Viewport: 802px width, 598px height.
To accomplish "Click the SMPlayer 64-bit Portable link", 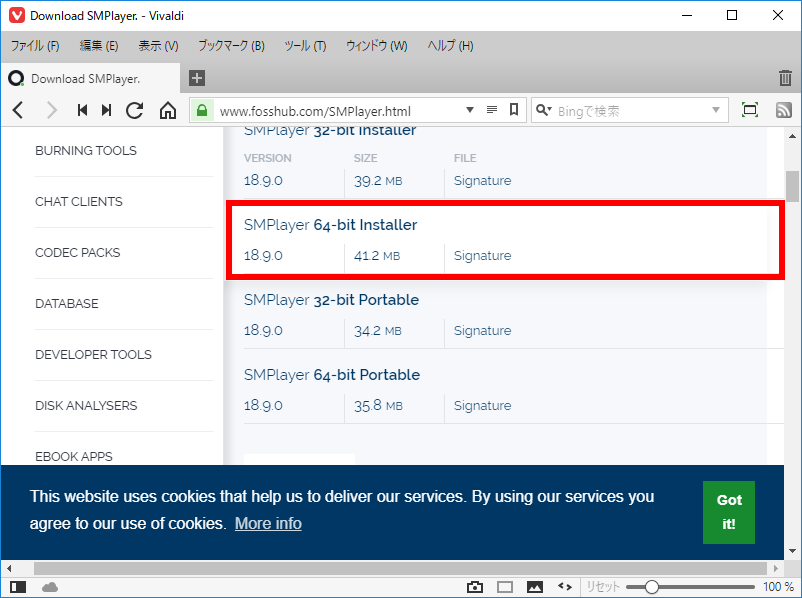I will (x=332, y=375).
